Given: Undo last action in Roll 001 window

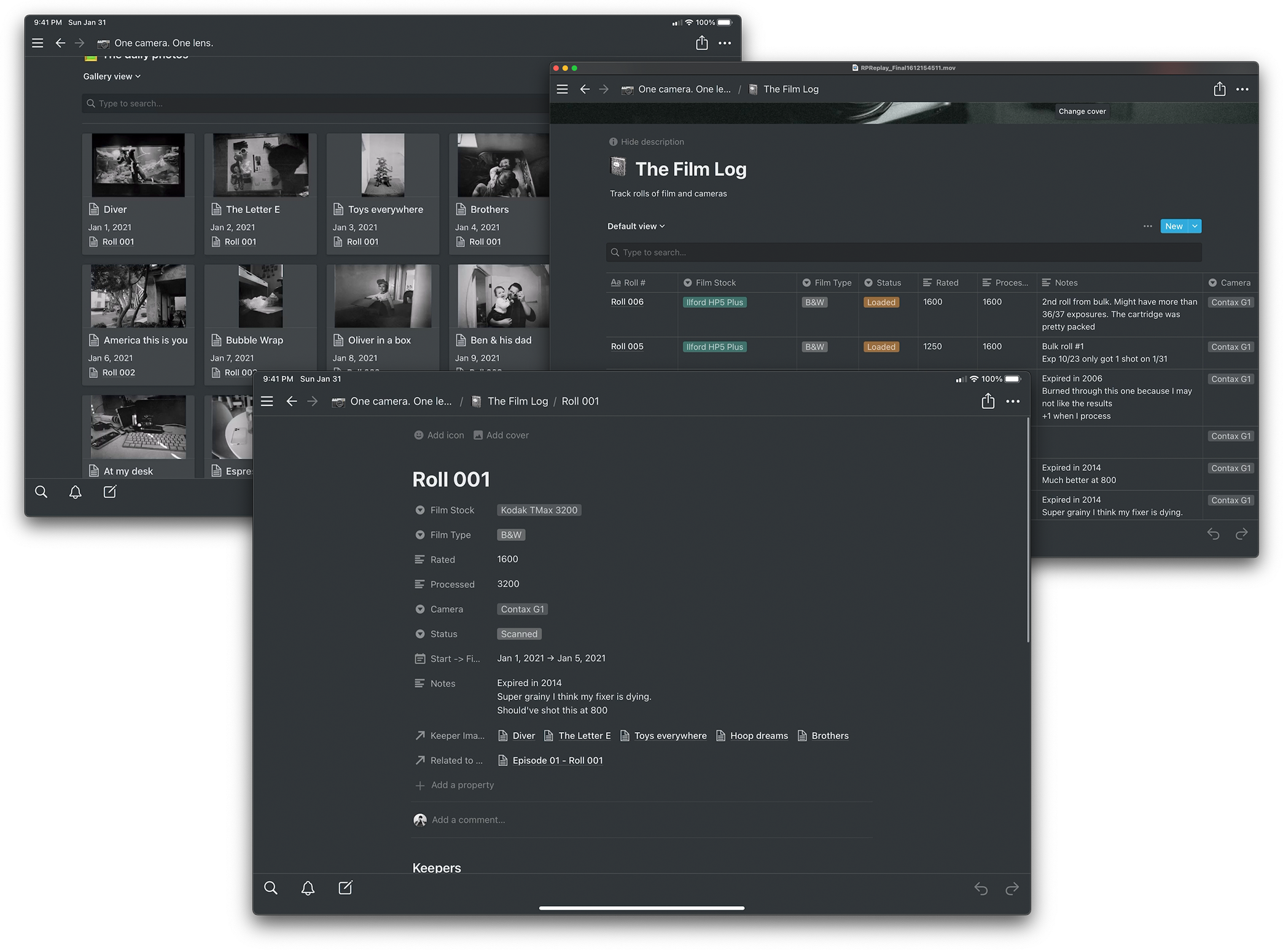Looking at the screenshot, I should (x=981, y=888).
